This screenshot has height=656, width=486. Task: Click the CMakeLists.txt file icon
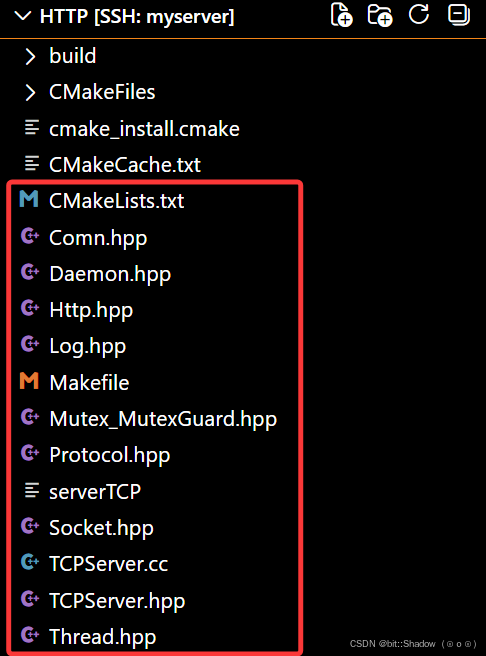pos(29,199)
